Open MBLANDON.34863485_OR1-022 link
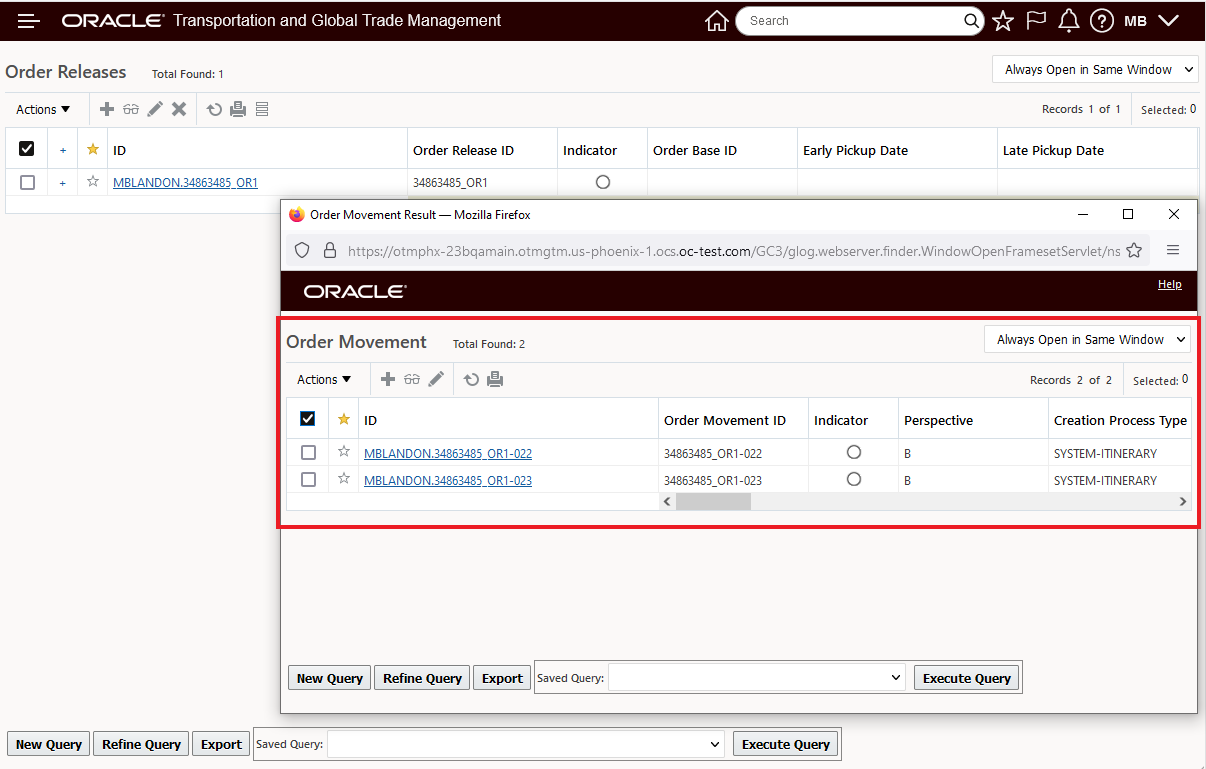The height and width of the screenshot is (769, 1206). (x=448, y=453)
